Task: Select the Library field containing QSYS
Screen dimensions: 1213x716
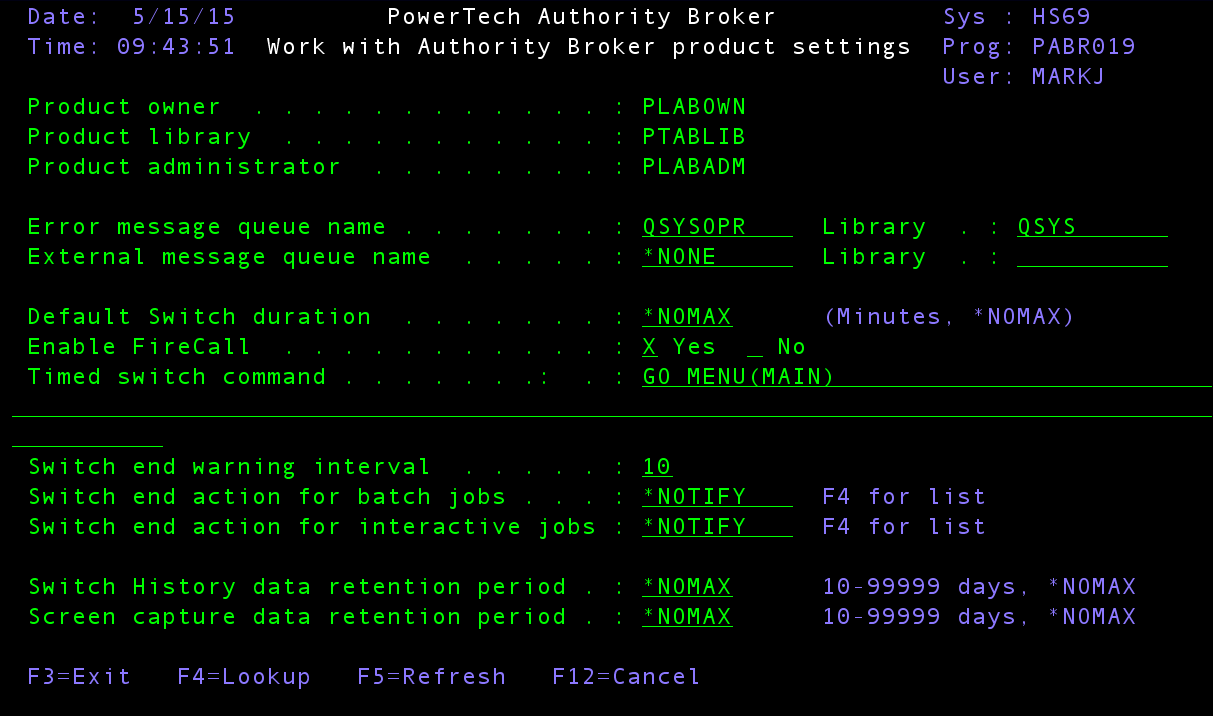Action: click(1093, 227)
